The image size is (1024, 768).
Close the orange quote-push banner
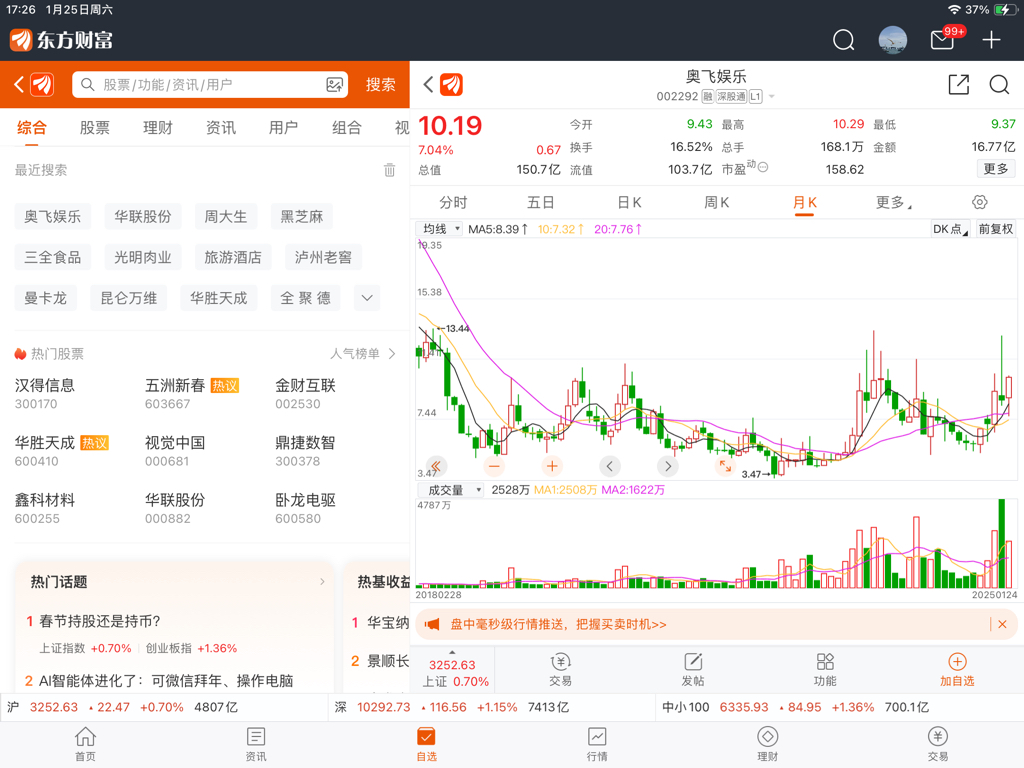pos(1002,624)
